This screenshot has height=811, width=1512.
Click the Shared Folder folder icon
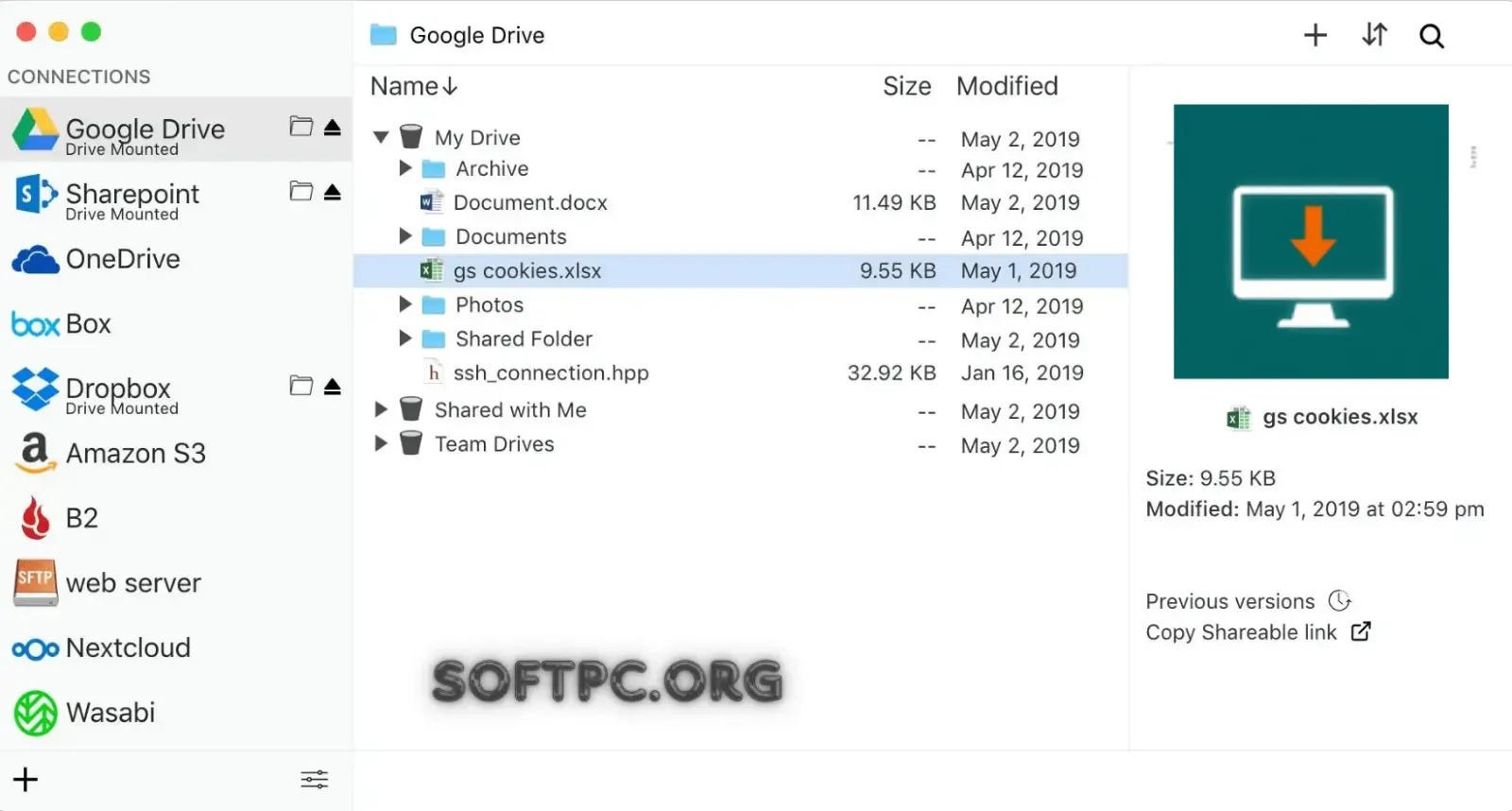tap(434, 338)
